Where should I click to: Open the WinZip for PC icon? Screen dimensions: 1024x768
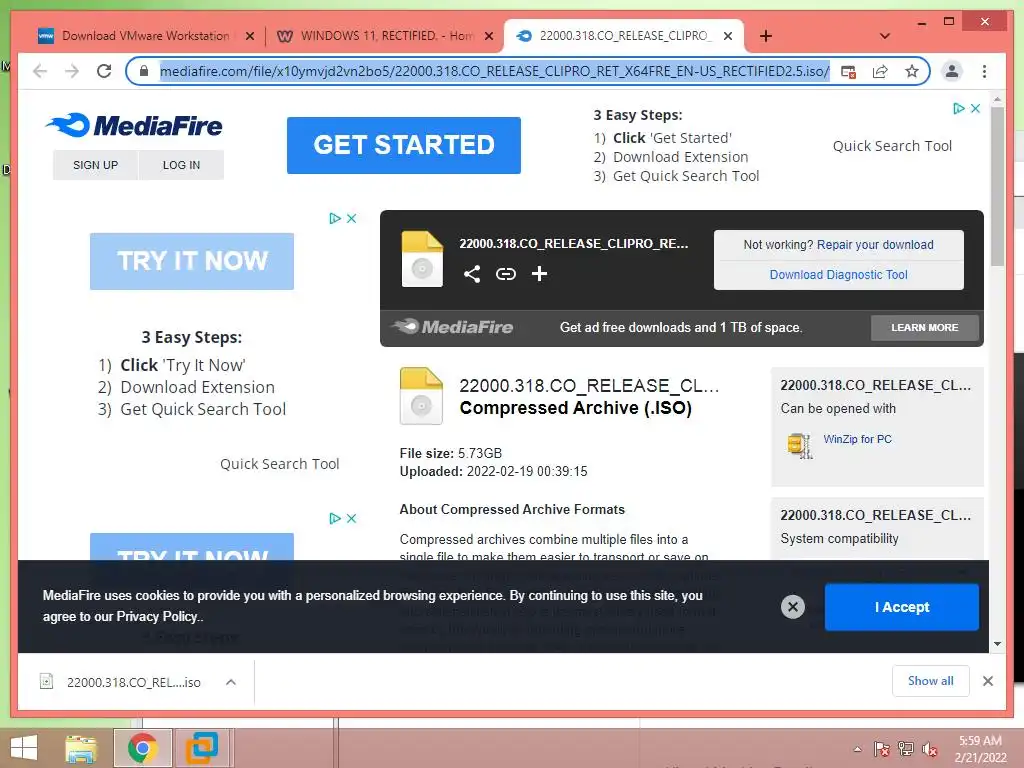(799, 445)
